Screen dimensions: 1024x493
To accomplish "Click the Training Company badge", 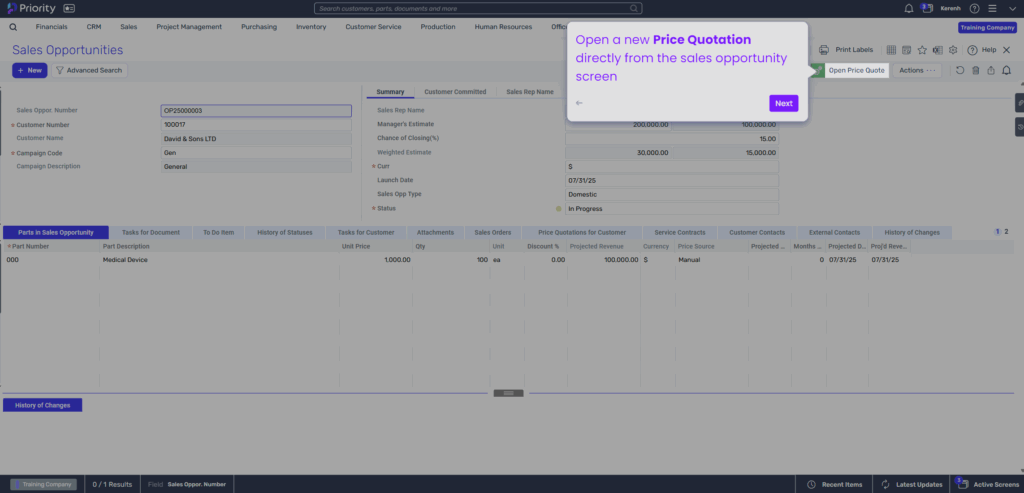I will (x=987, y=27).
